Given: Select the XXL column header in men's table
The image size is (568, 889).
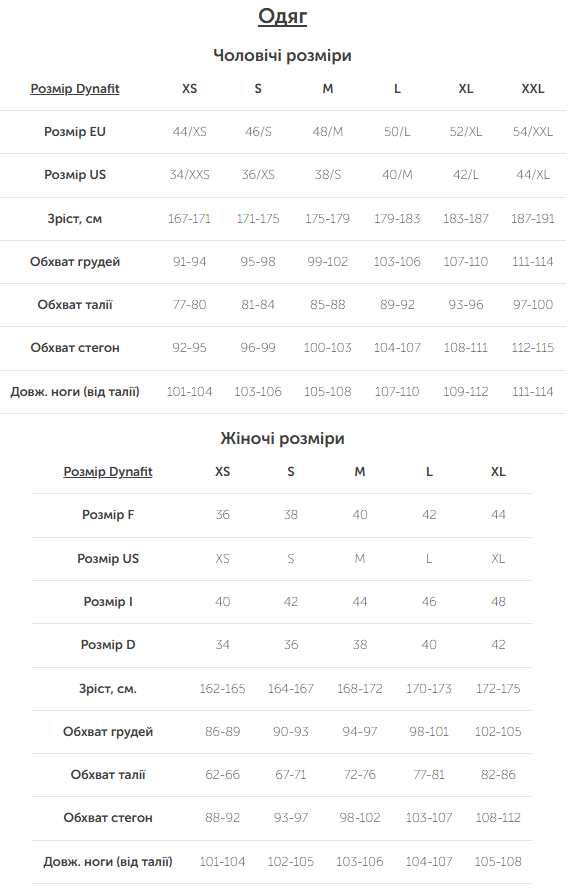Looking at the screenshot, I should pos(533,88).
